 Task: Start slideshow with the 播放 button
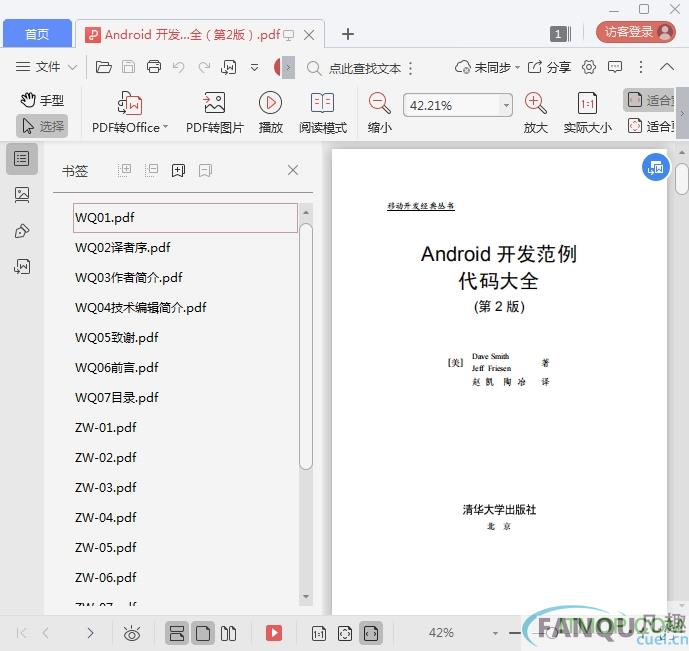coord(270,112)
